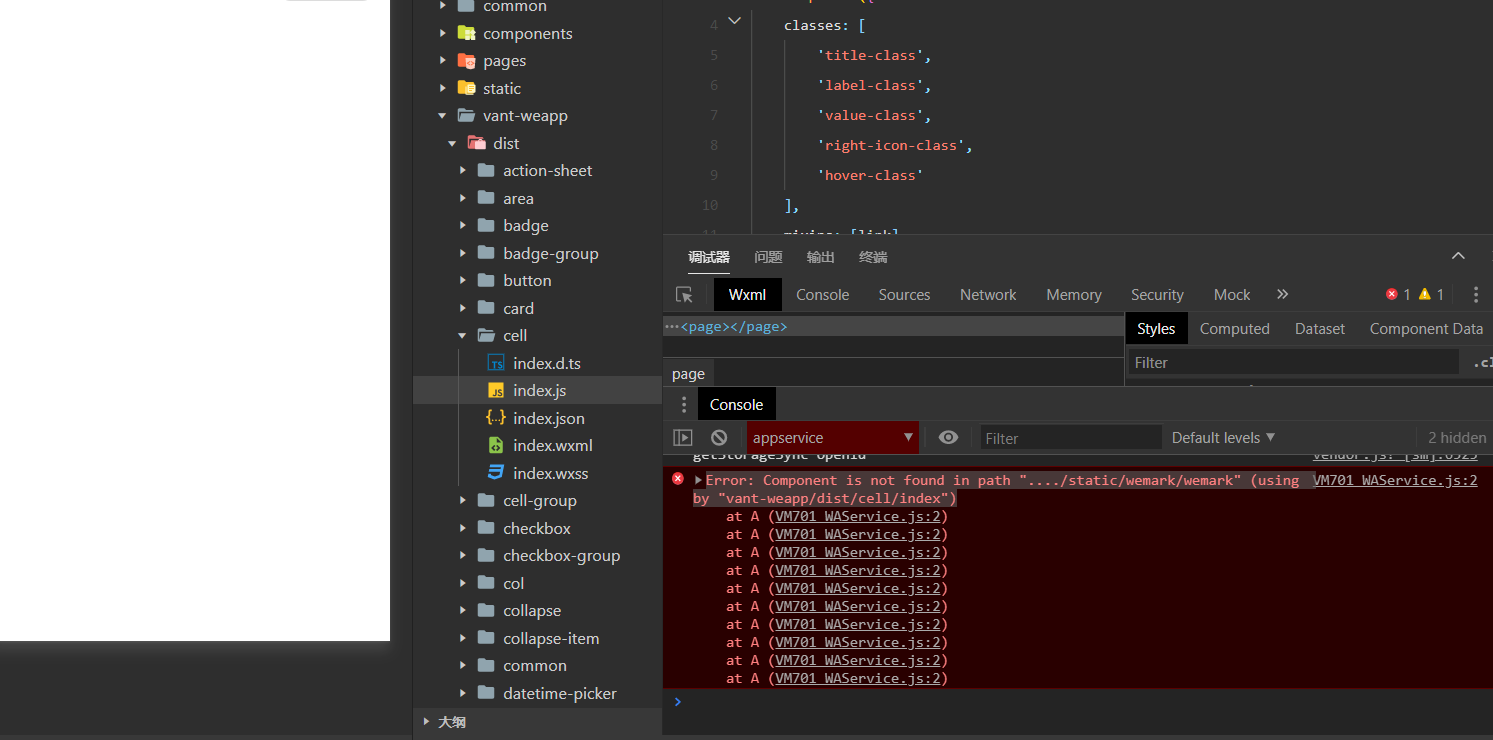
Task: Click the red error count indicator
Action: (x=1397, y=295)
